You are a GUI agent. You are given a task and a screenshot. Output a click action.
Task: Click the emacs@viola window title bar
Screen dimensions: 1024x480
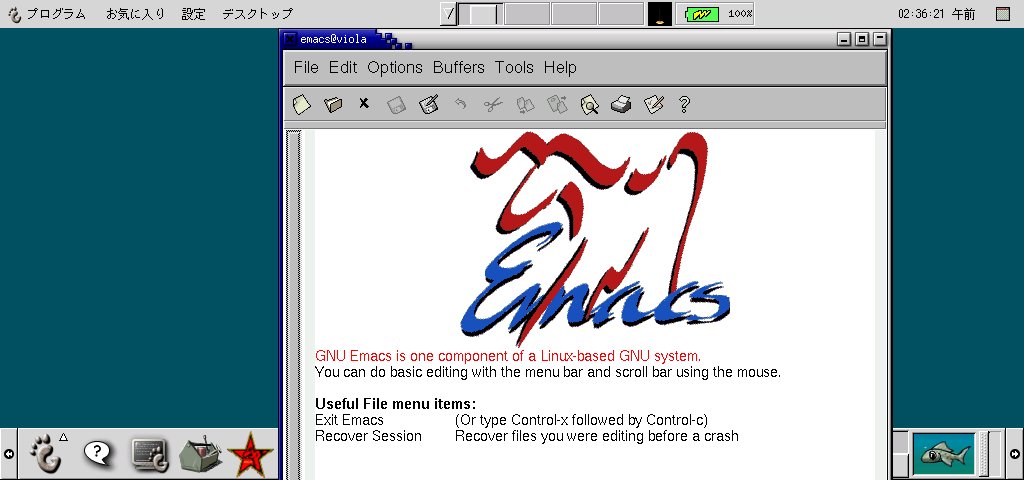click(x=584, y=39)
